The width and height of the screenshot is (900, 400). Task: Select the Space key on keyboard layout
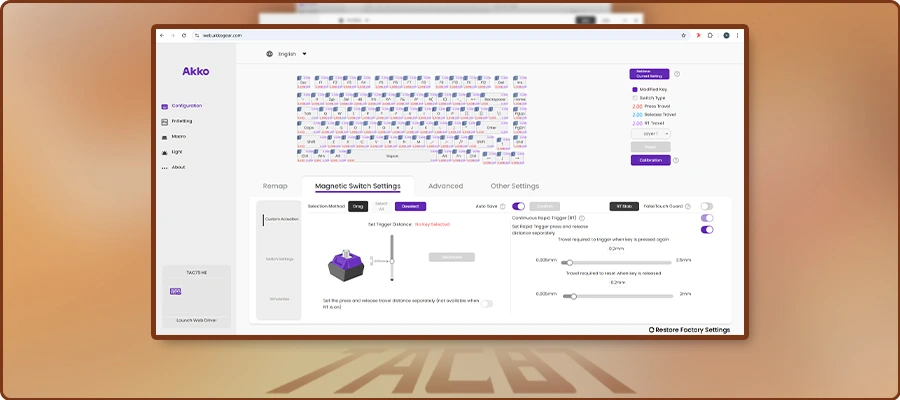click(393, 156)
